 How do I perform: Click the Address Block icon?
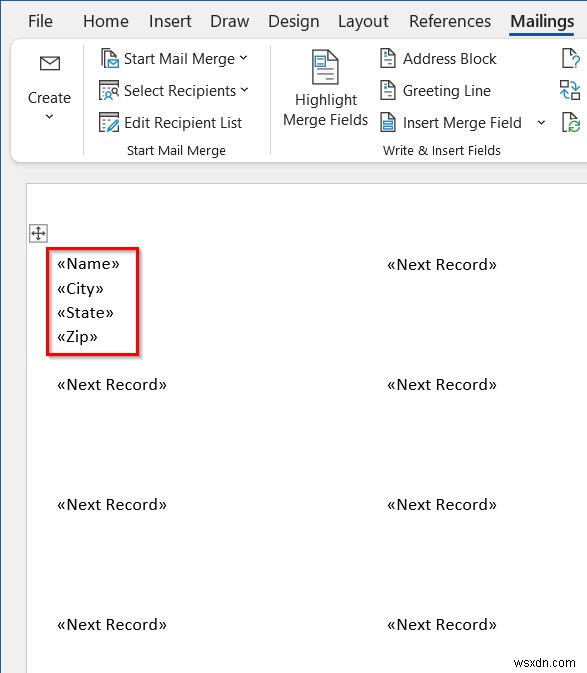[x=388, y=58]
